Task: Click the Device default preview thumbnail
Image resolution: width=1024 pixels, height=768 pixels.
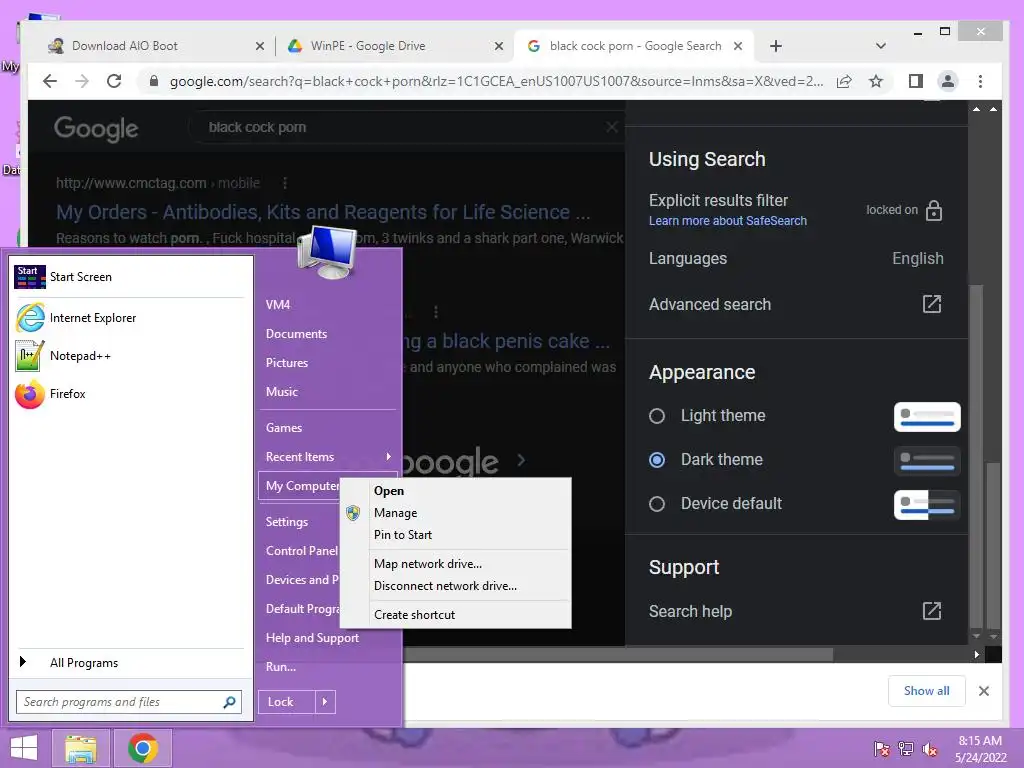Action: point(927,504)
